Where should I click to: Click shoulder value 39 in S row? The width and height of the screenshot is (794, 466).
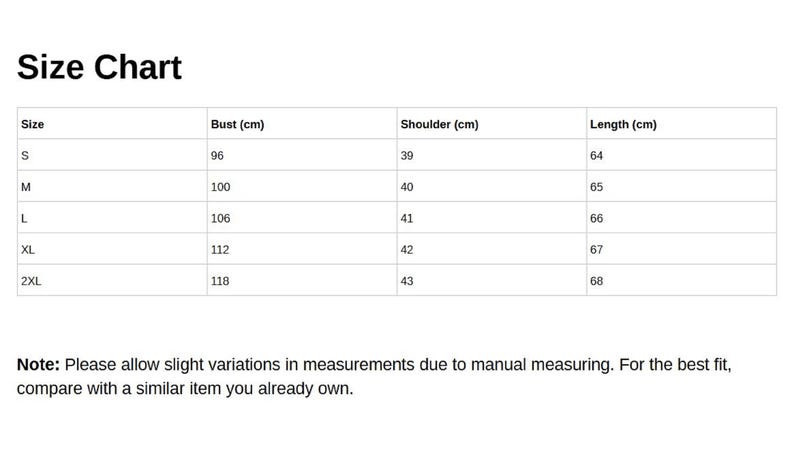tap(407, 156)
